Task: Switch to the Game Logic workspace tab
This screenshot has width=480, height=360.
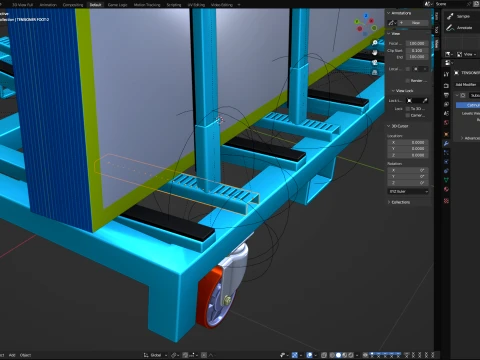Action: 118,5
